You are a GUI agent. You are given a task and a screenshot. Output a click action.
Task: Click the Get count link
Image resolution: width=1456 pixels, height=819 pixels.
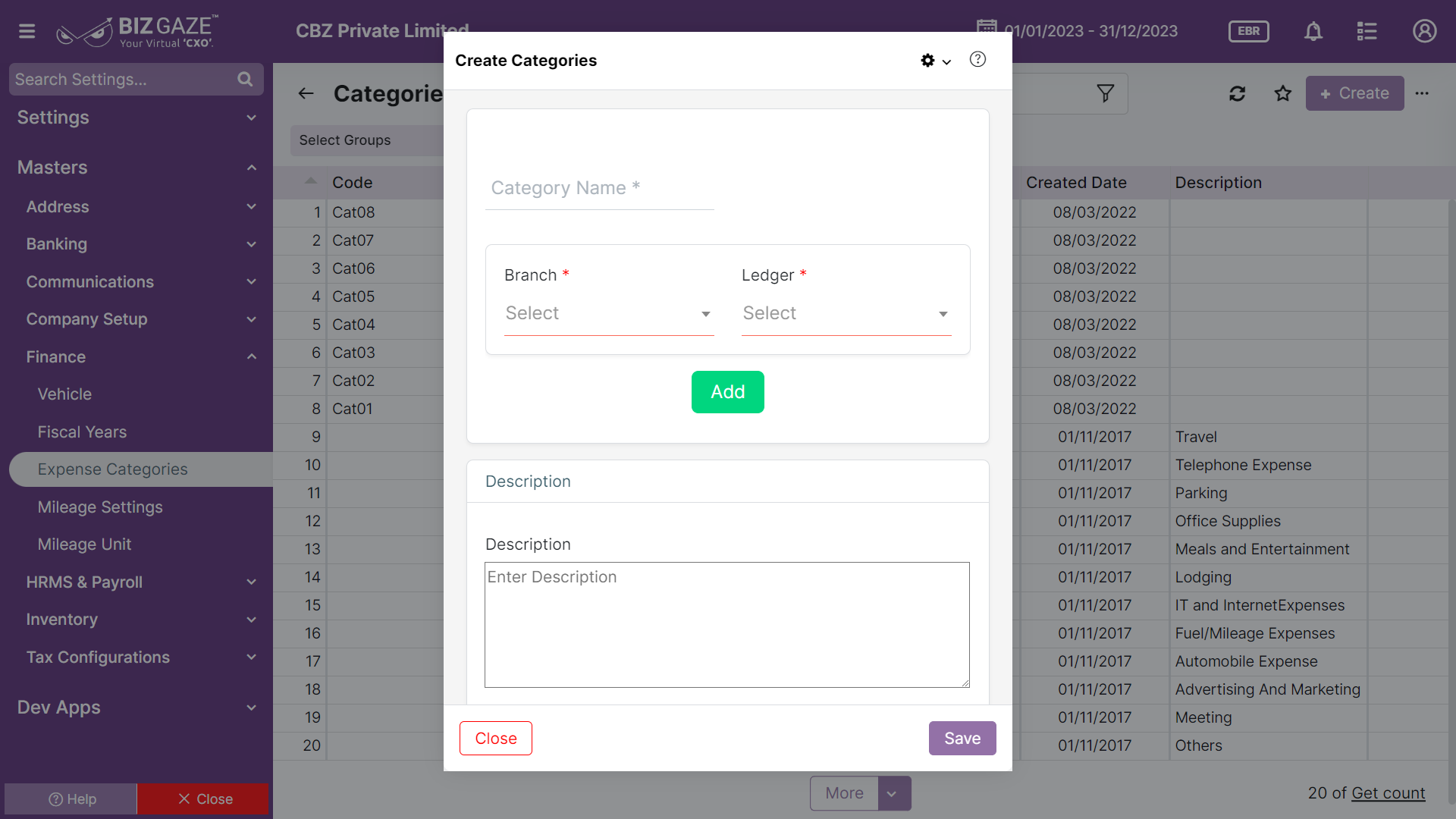(x=1388, y=793)
